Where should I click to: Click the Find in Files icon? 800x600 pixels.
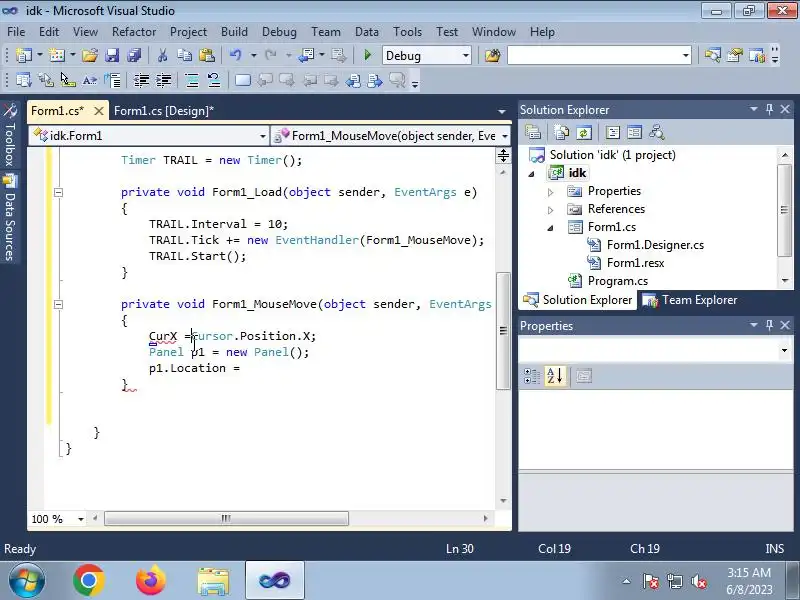pos(492,55)
